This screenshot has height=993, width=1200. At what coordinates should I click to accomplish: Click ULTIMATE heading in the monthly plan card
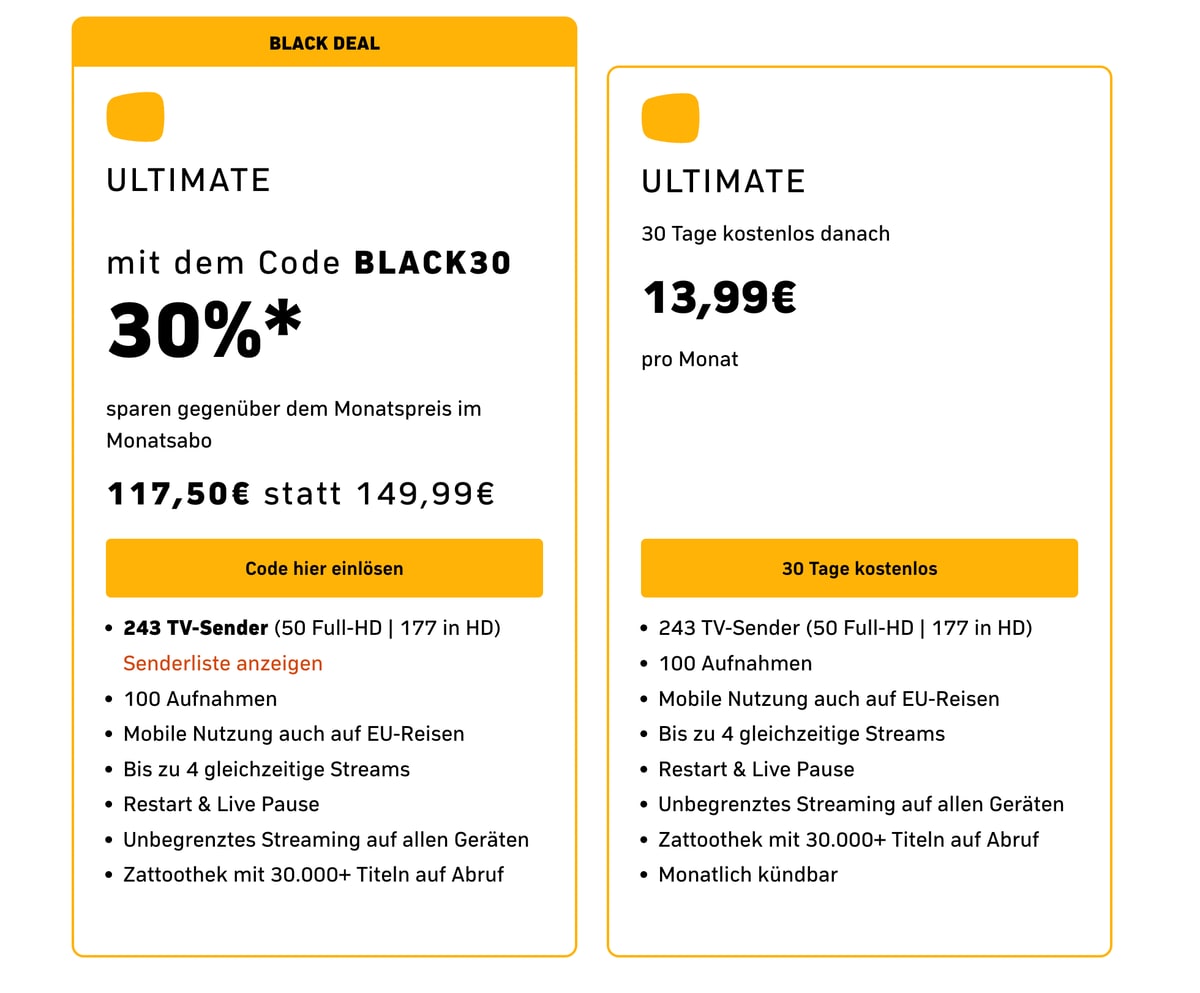tap(723, 181)
